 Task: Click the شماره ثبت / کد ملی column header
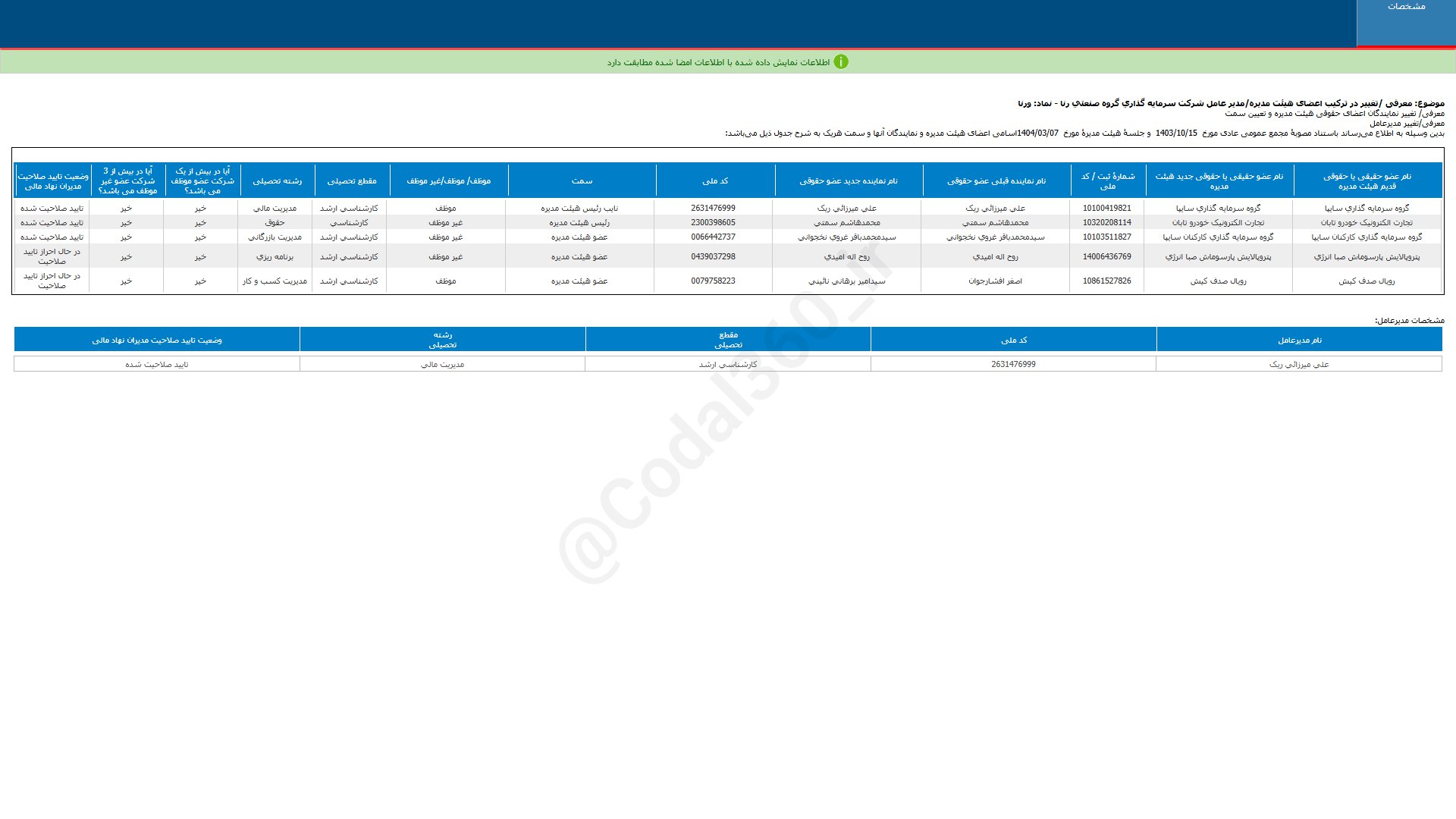[x=1107, y=181]
